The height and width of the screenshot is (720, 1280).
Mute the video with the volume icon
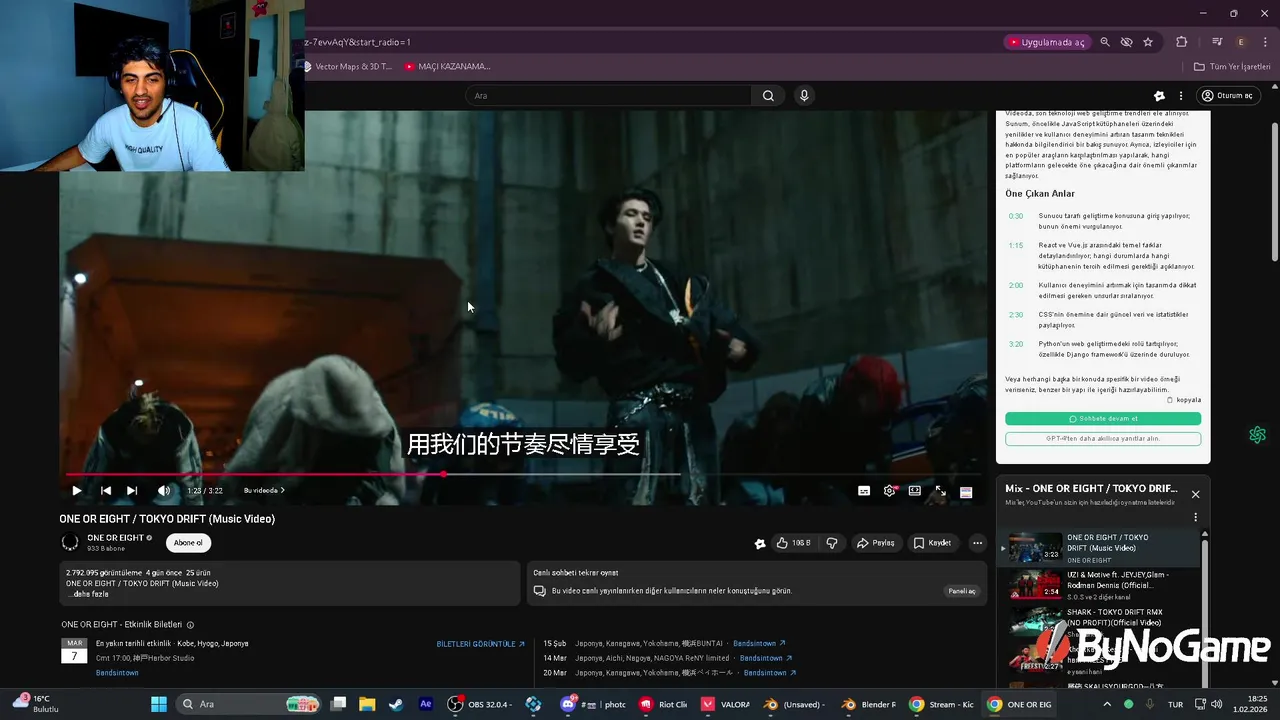point(164,491)
